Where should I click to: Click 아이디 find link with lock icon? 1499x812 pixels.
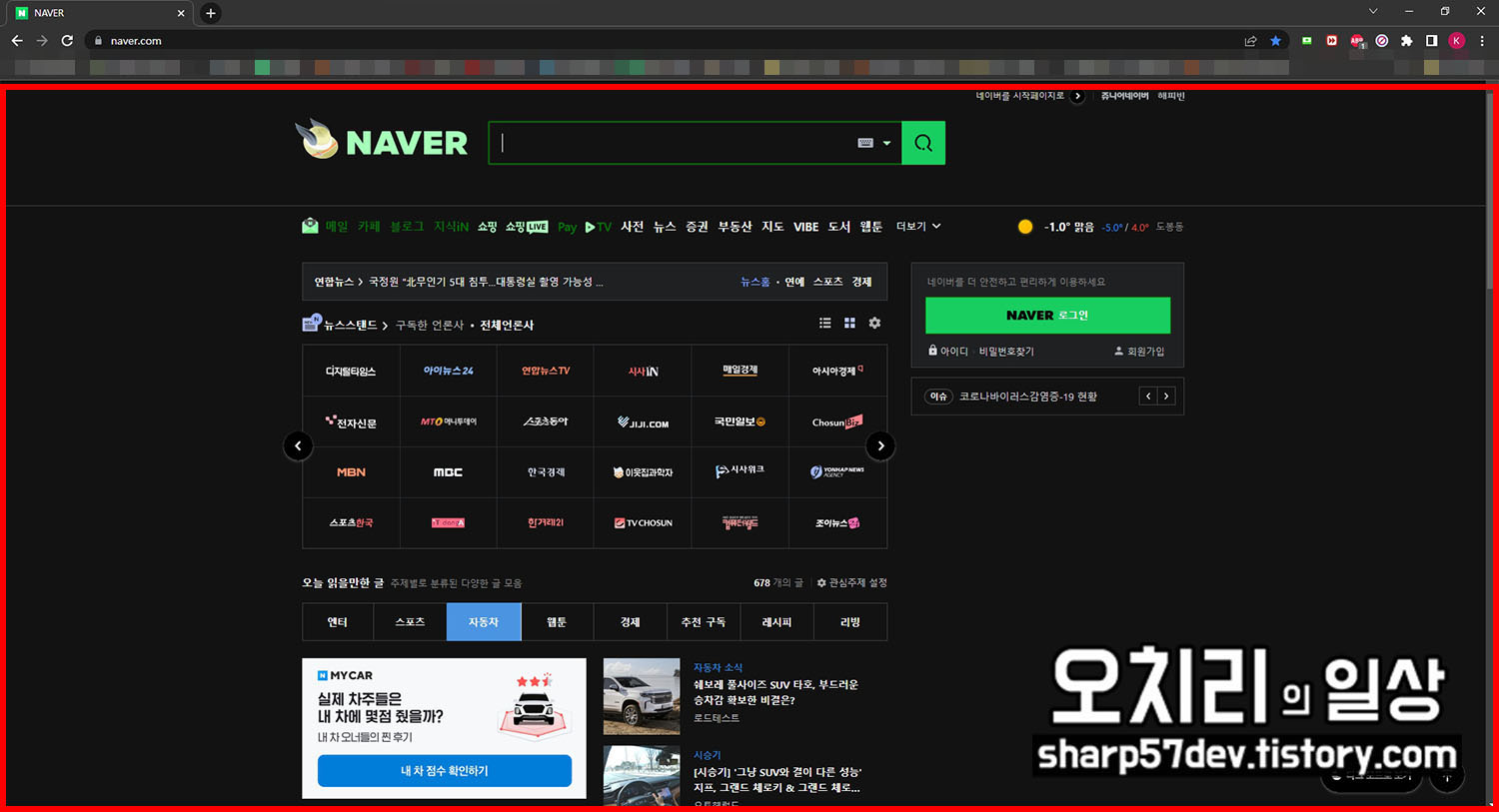[948, 352]
